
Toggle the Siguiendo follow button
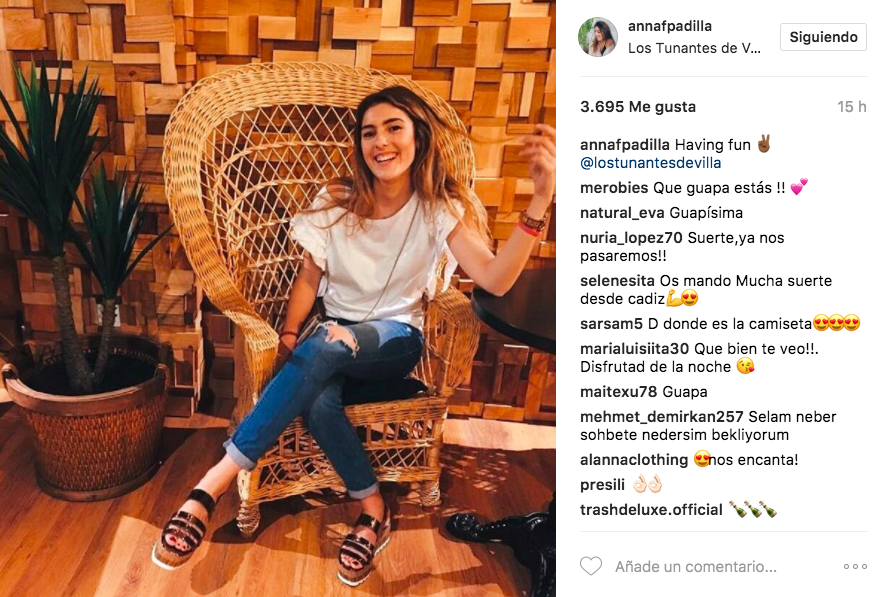[x=823, y=37]
